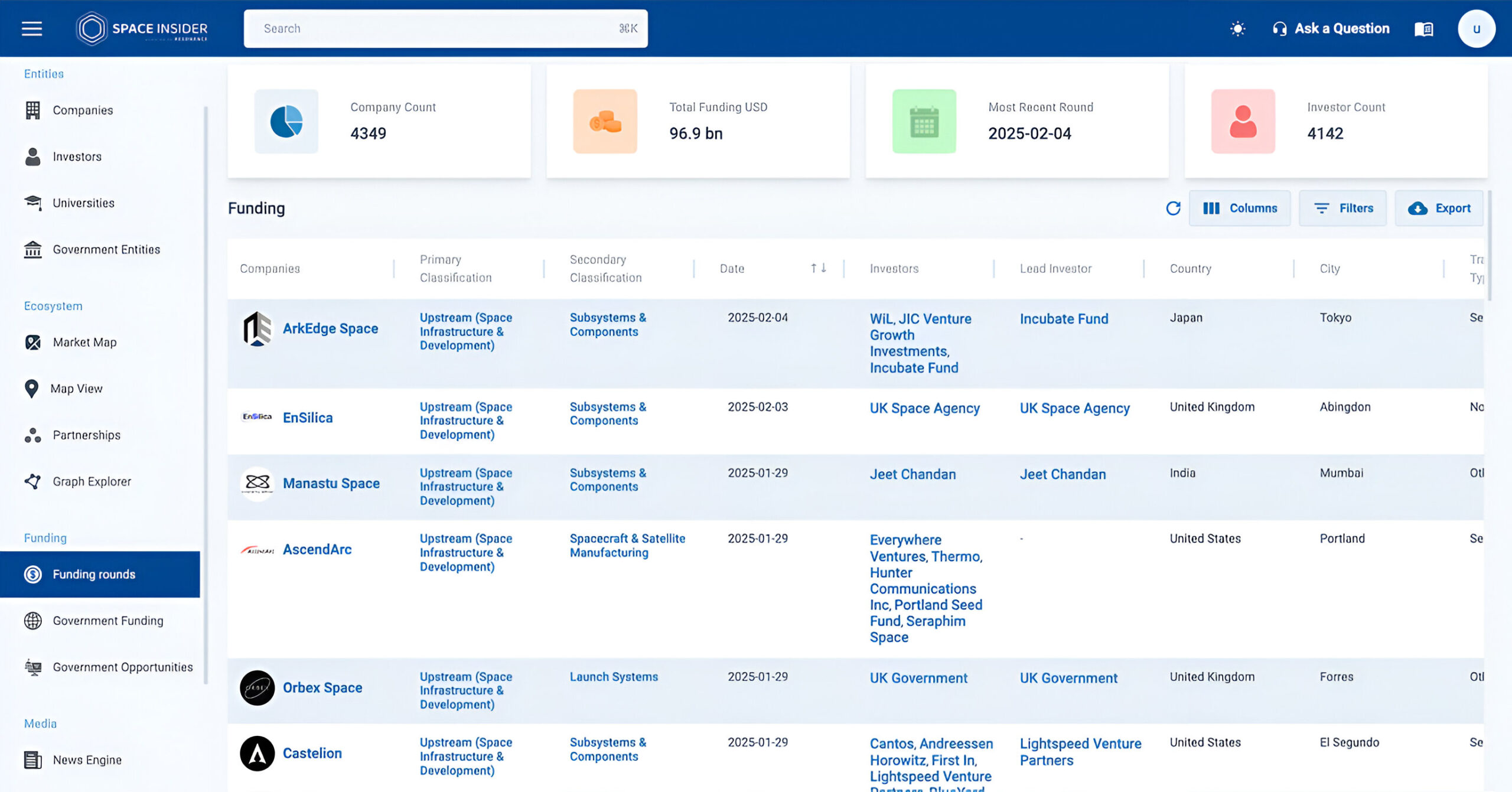
Task: Click the Total Funding coins icon
Action: coord(605,121)
